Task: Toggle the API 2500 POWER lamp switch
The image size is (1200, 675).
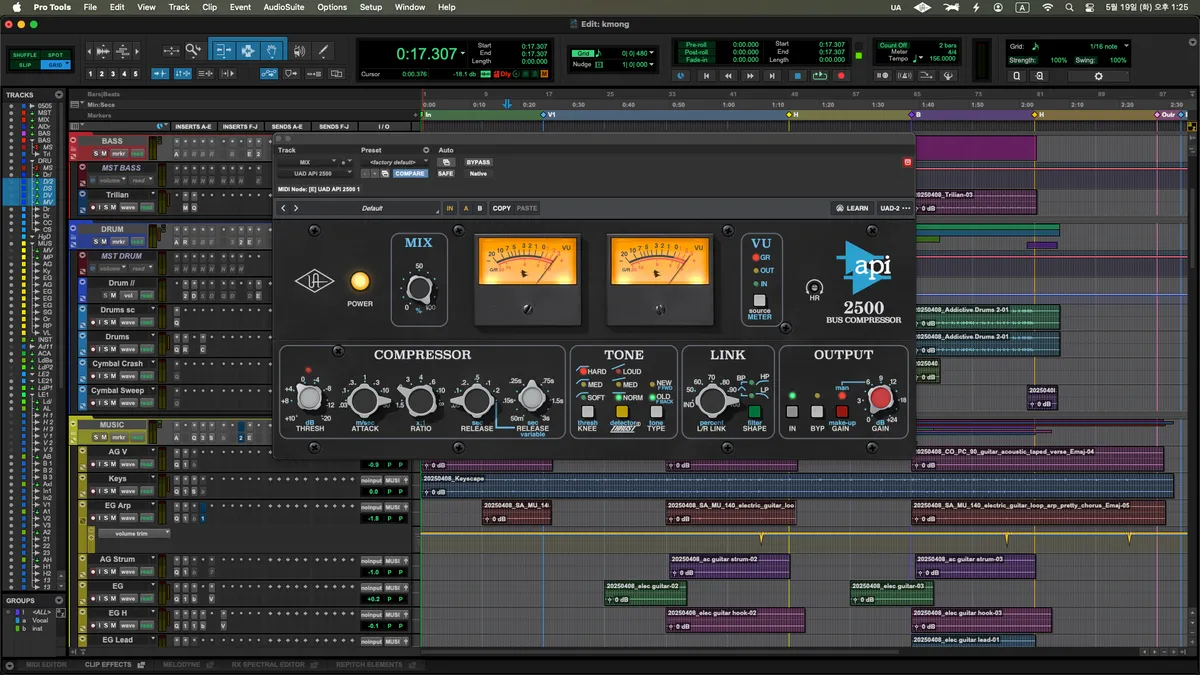Action: 360,282
